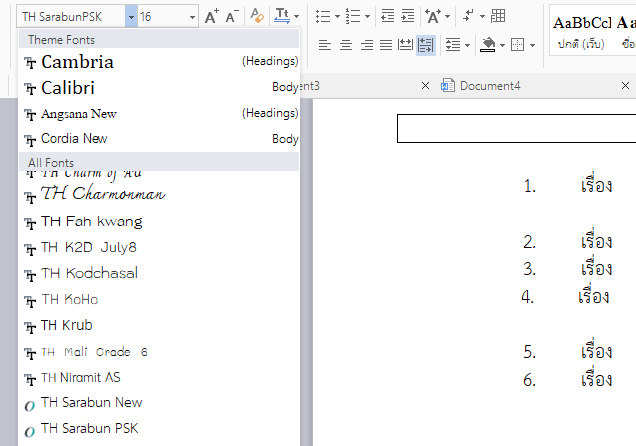
Task: Click the empty bordered box in document
Action: tap(516, 129)
